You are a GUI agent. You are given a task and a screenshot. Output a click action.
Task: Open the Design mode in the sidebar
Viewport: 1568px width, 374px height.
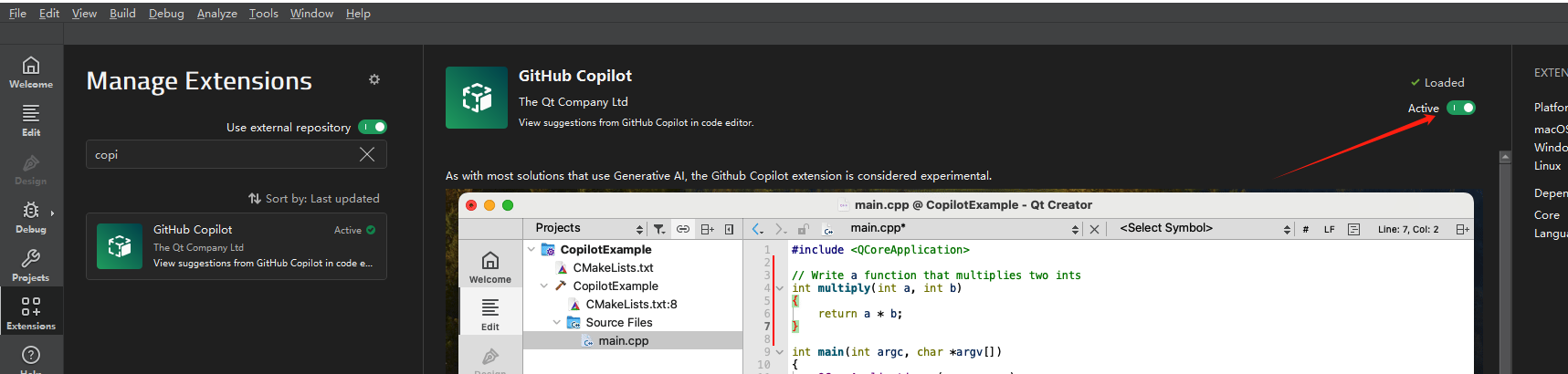(31, 169)
